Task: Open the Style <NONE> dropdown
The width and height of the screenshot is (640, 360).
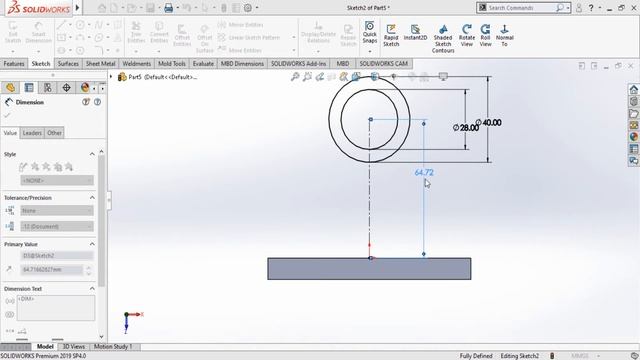Action: coord(57,180)
